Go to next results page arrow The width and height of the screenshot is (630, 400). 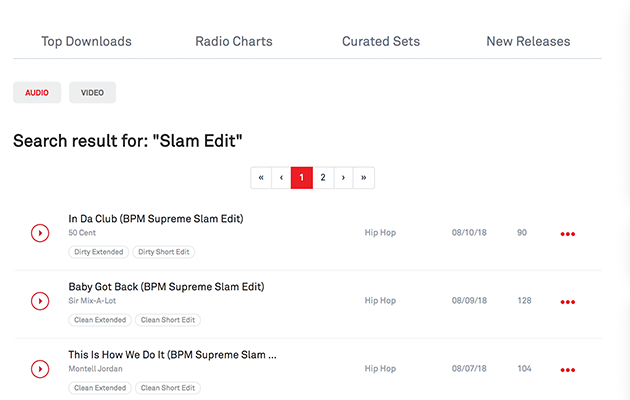(x=343, y=177)
